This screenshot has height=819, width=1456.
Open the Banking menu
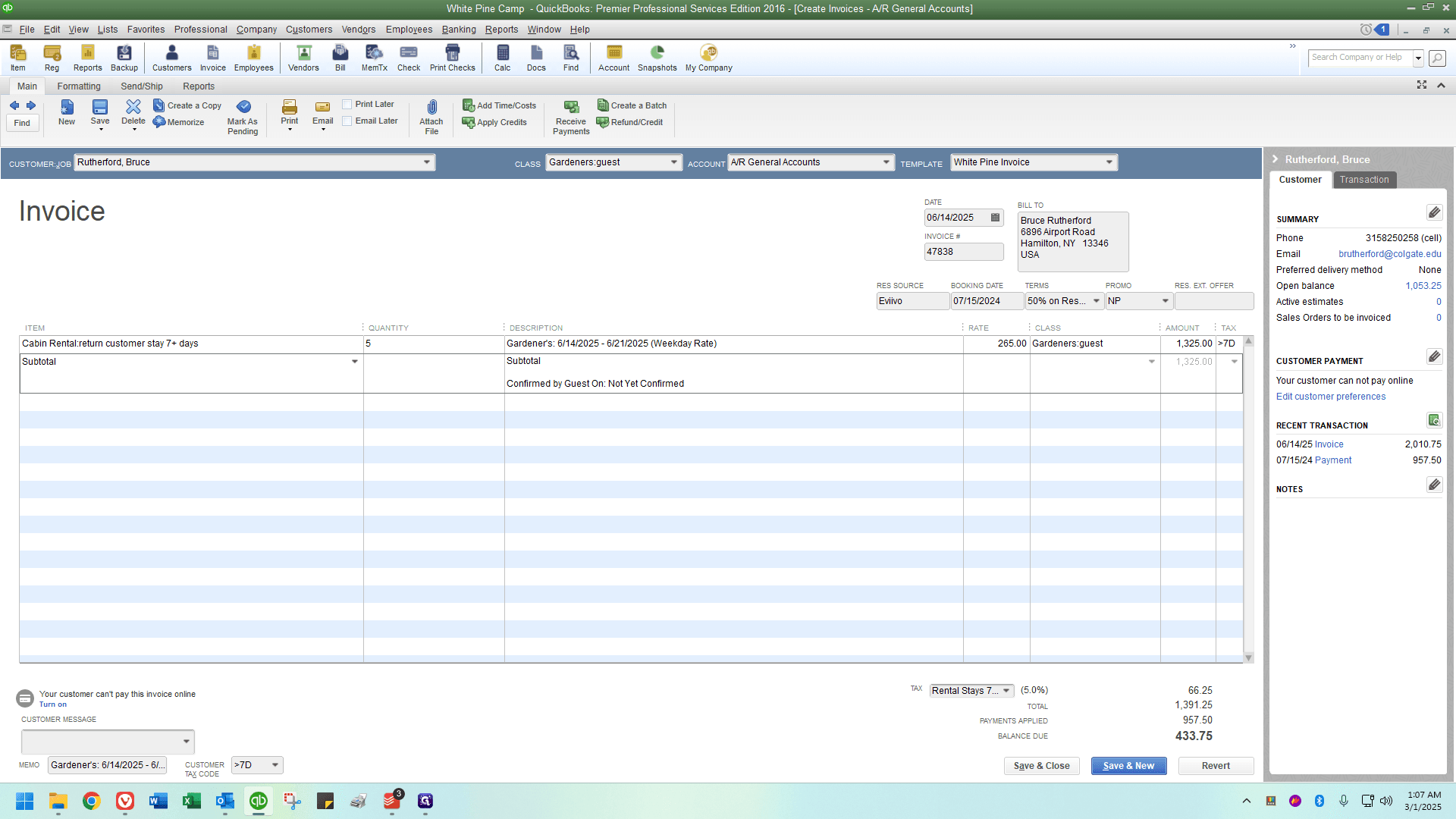coord(459,30)
